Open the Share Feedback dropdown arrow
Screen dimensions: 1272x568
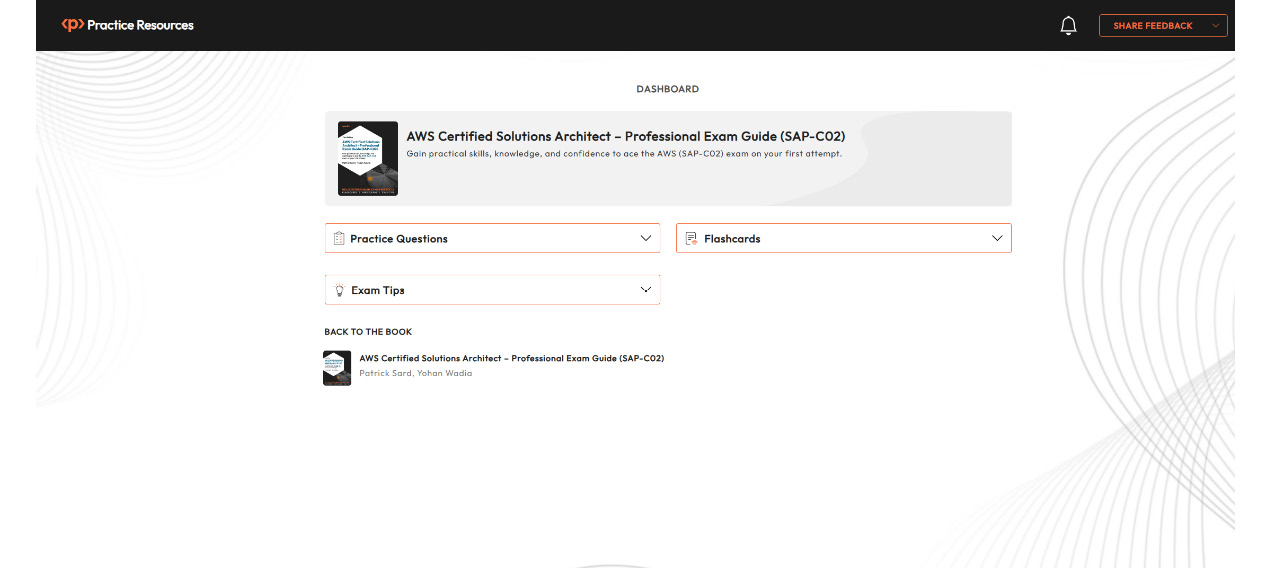pos(1216,26)
